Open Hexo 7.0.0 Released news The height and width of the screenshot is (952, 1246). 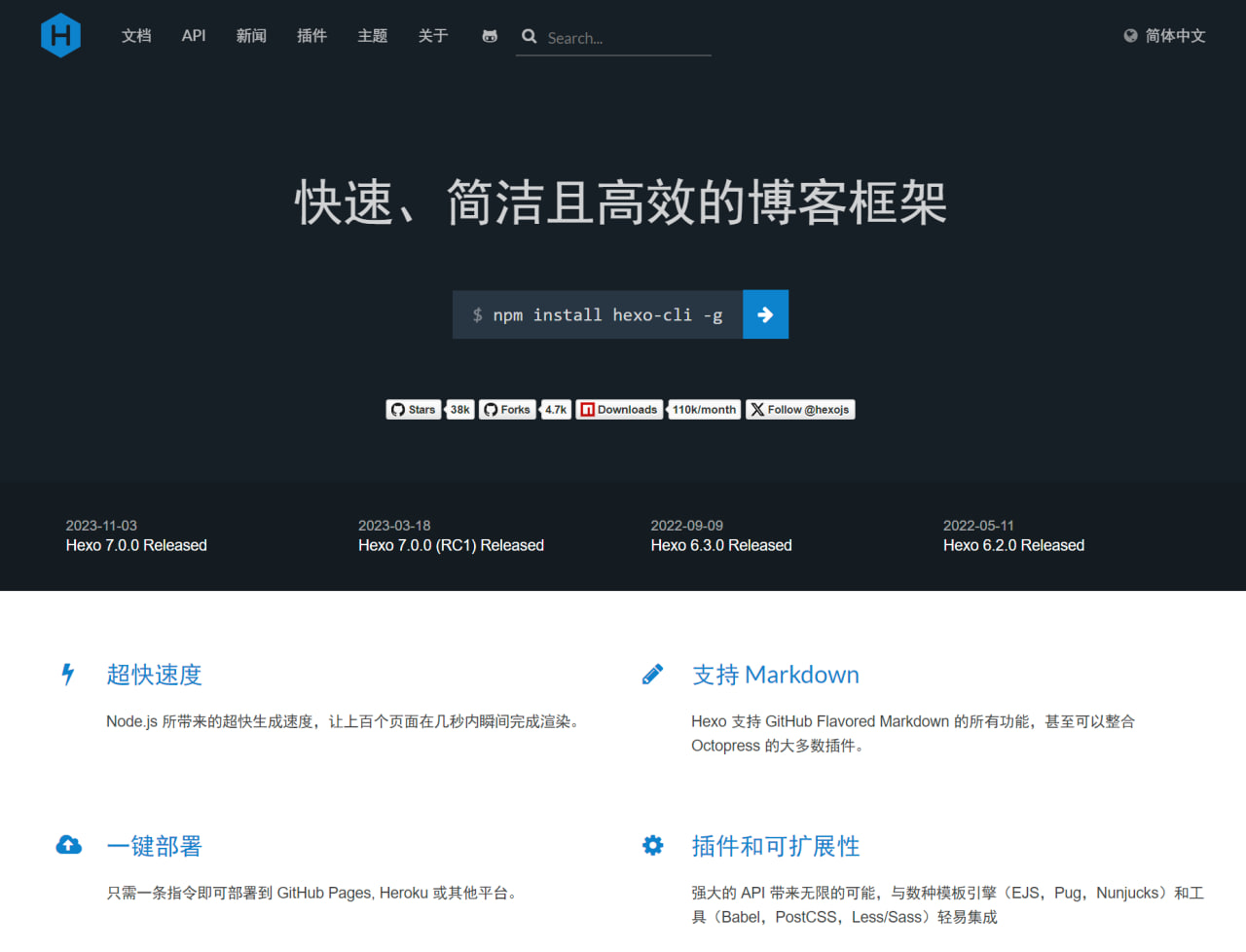coord(136,545)
